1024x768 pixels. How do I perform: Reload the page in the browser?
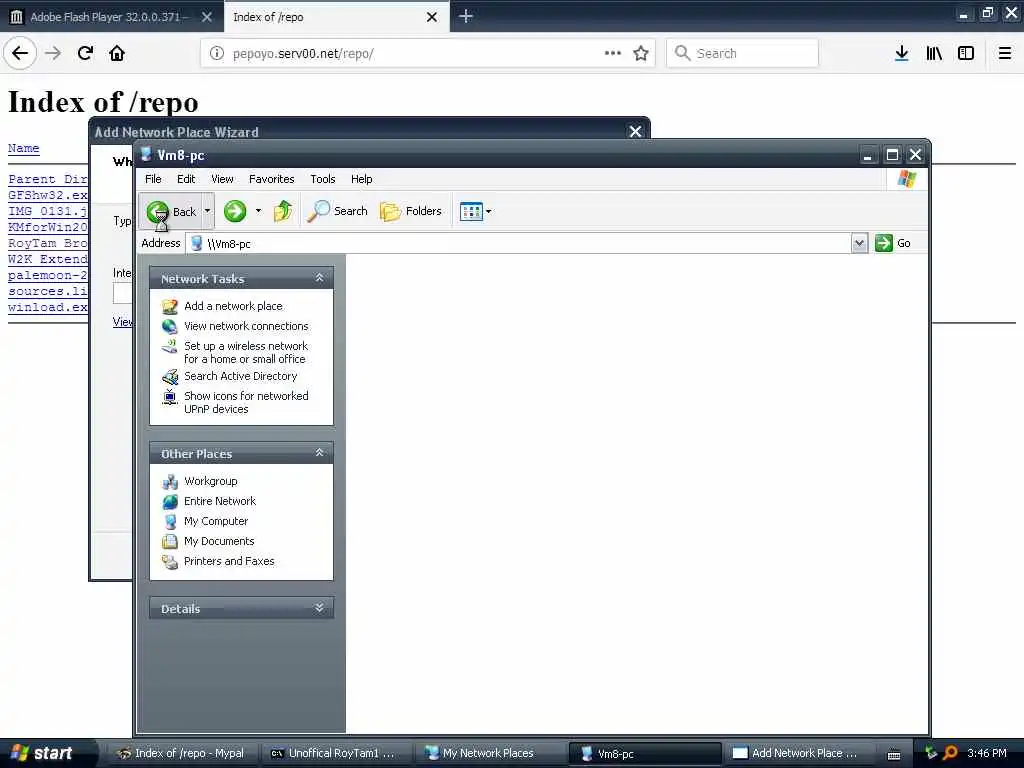(85, 53)
